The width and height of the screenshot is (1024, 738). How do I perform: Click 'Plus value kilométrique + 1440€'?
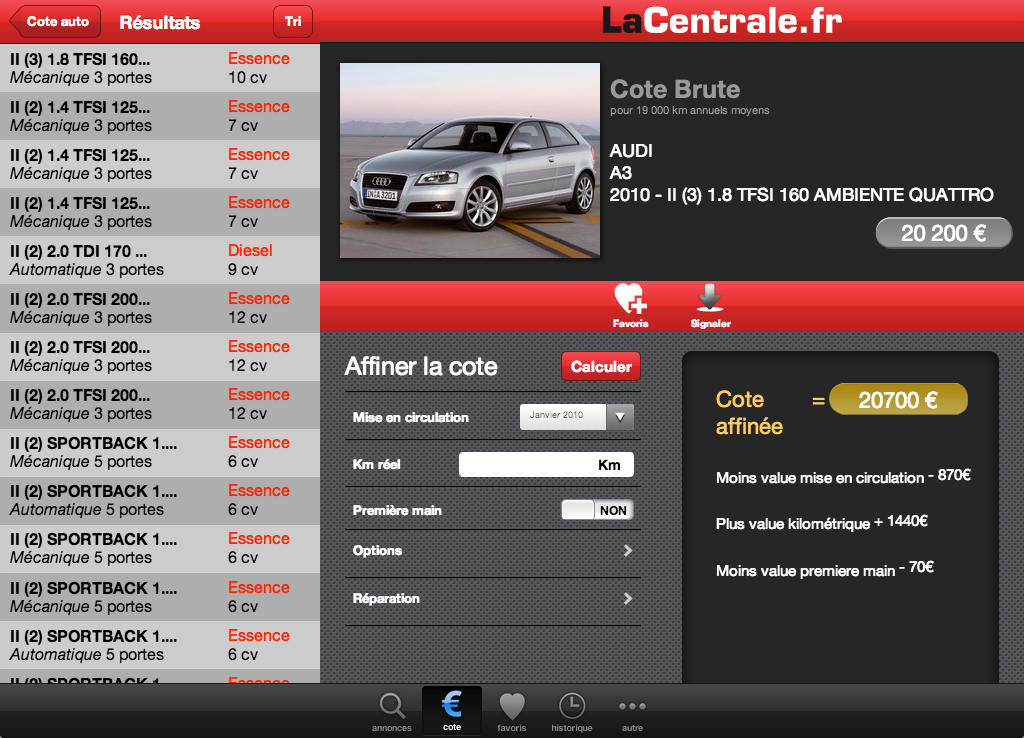(x=822, y=522)
